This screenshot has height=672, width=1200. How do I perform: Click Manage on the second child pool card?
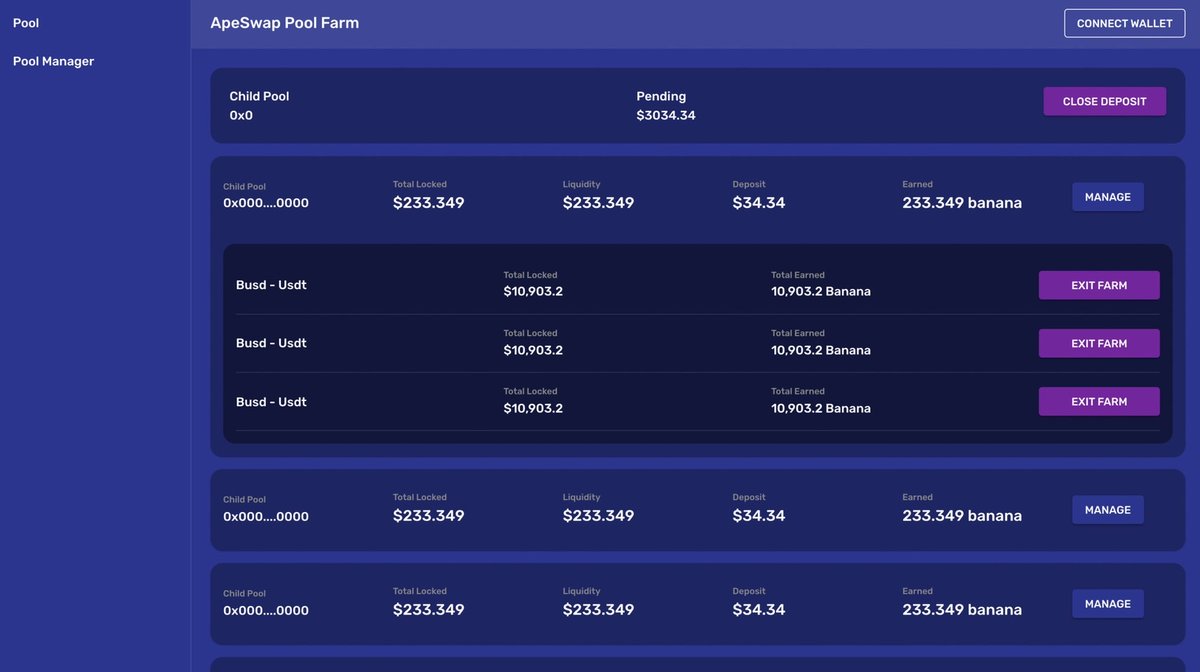(x=1107, y=510)
